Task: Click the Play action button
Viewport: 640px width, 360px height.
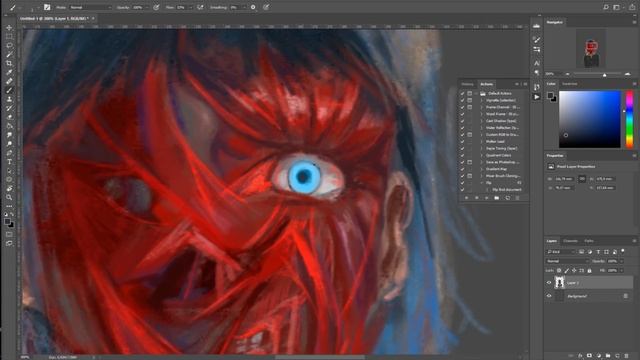Action: 487,198
